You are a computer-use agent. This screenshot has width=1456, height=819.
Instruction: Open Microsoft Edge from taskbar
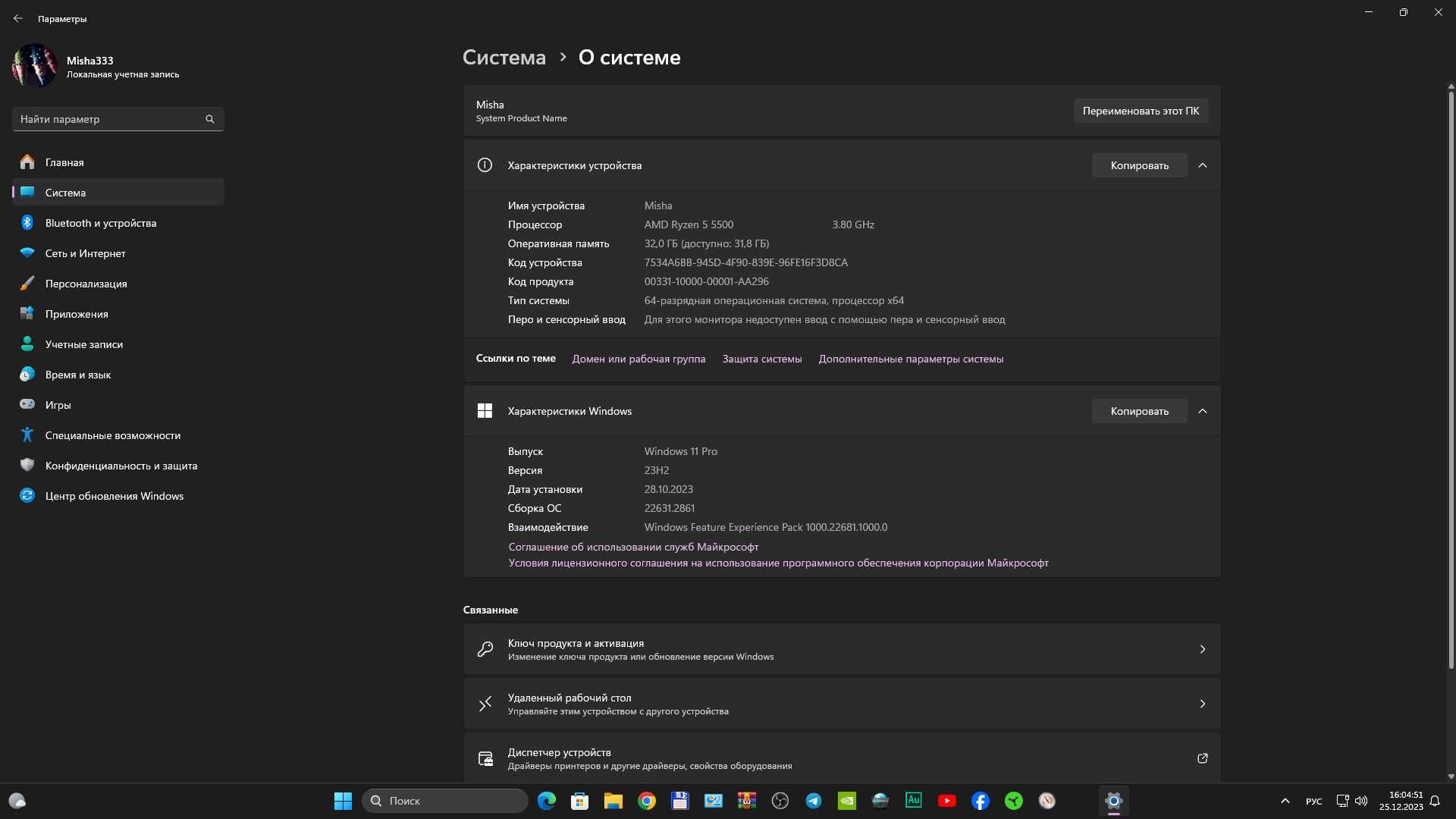547,801
